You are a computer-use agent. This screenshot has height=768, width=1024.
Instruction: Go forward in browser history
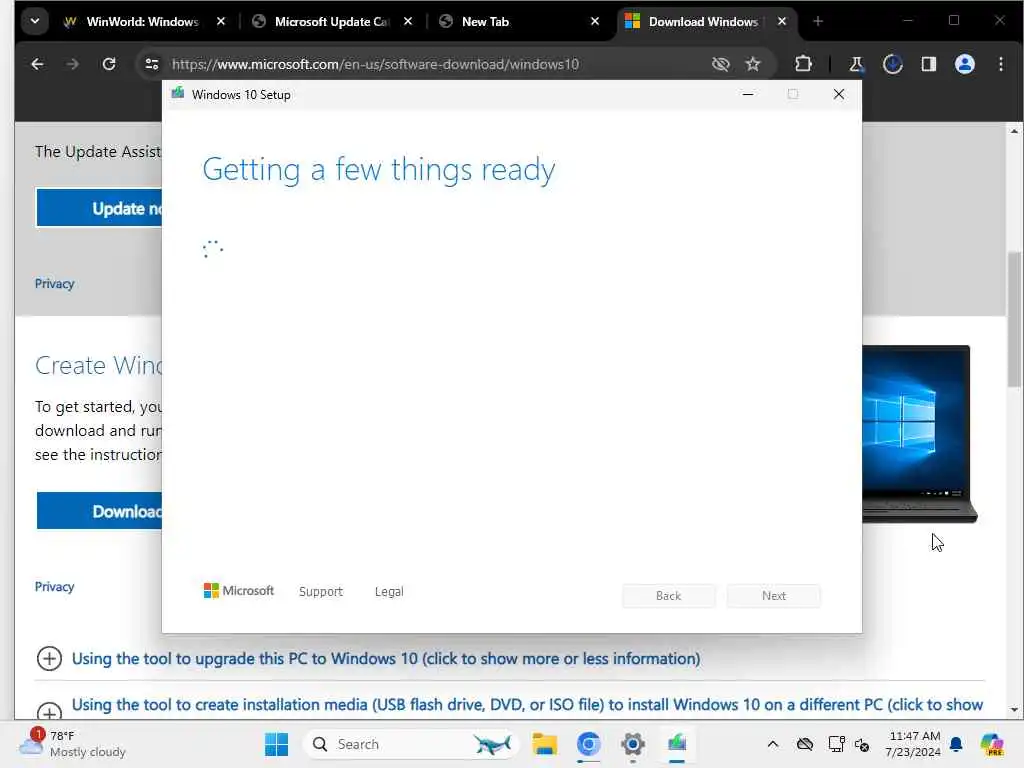tap(72, 64)
